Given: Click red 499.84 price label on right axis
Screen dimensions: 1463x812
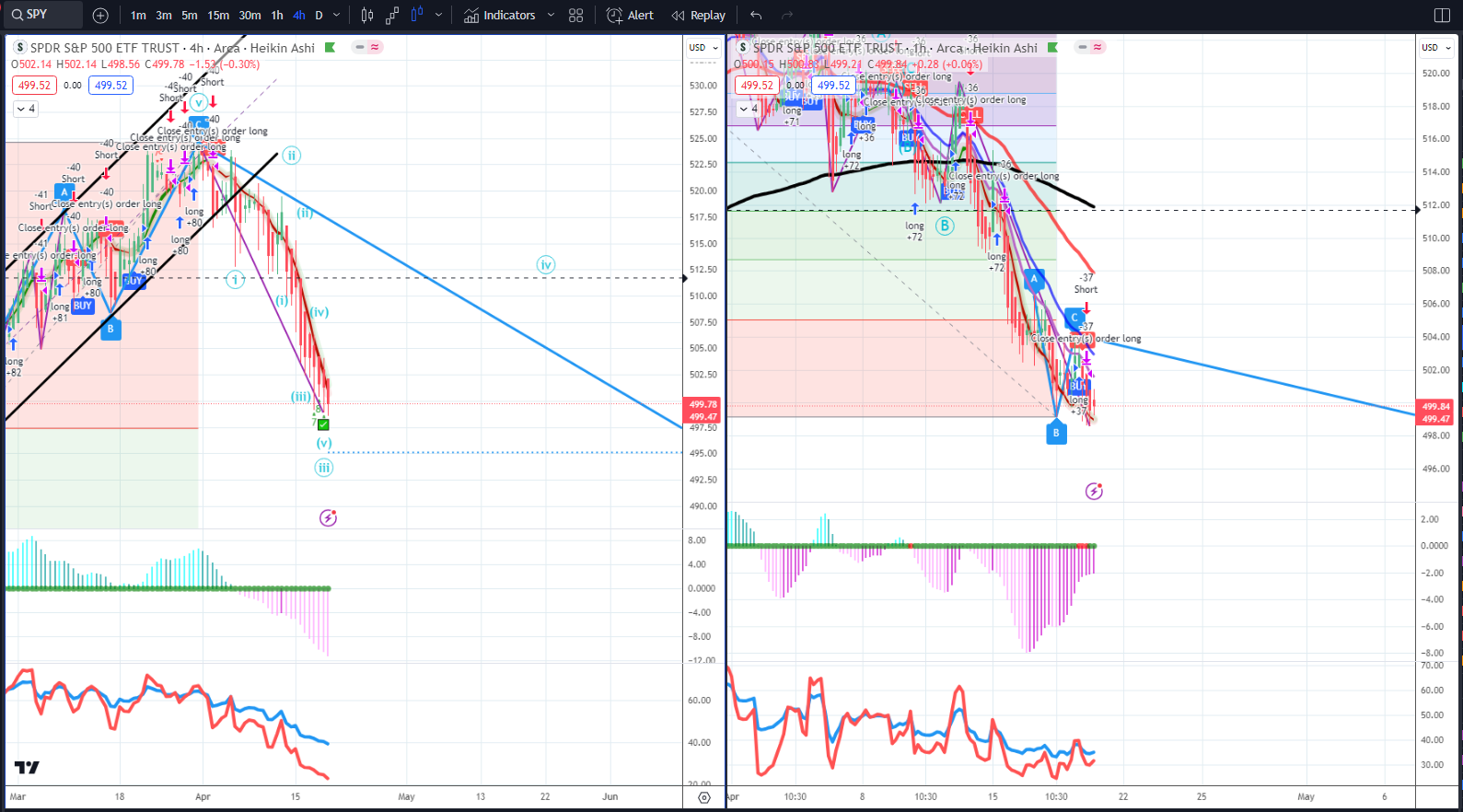Looking at the screenshot, I should [1436, 406].
